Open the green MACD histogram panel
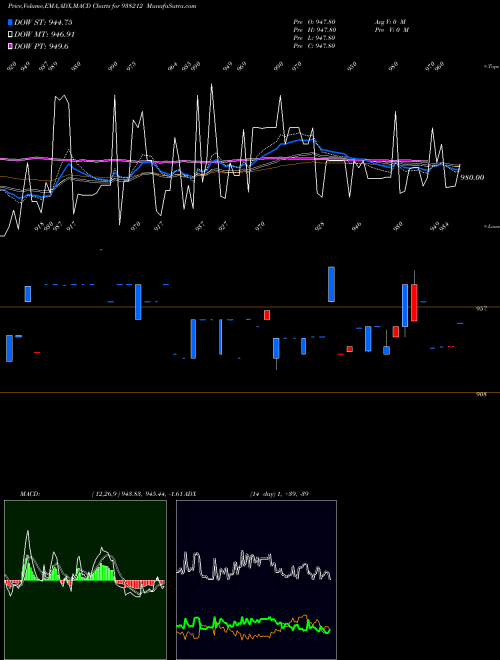Screen dimensions: 500x660 point(85,580)
